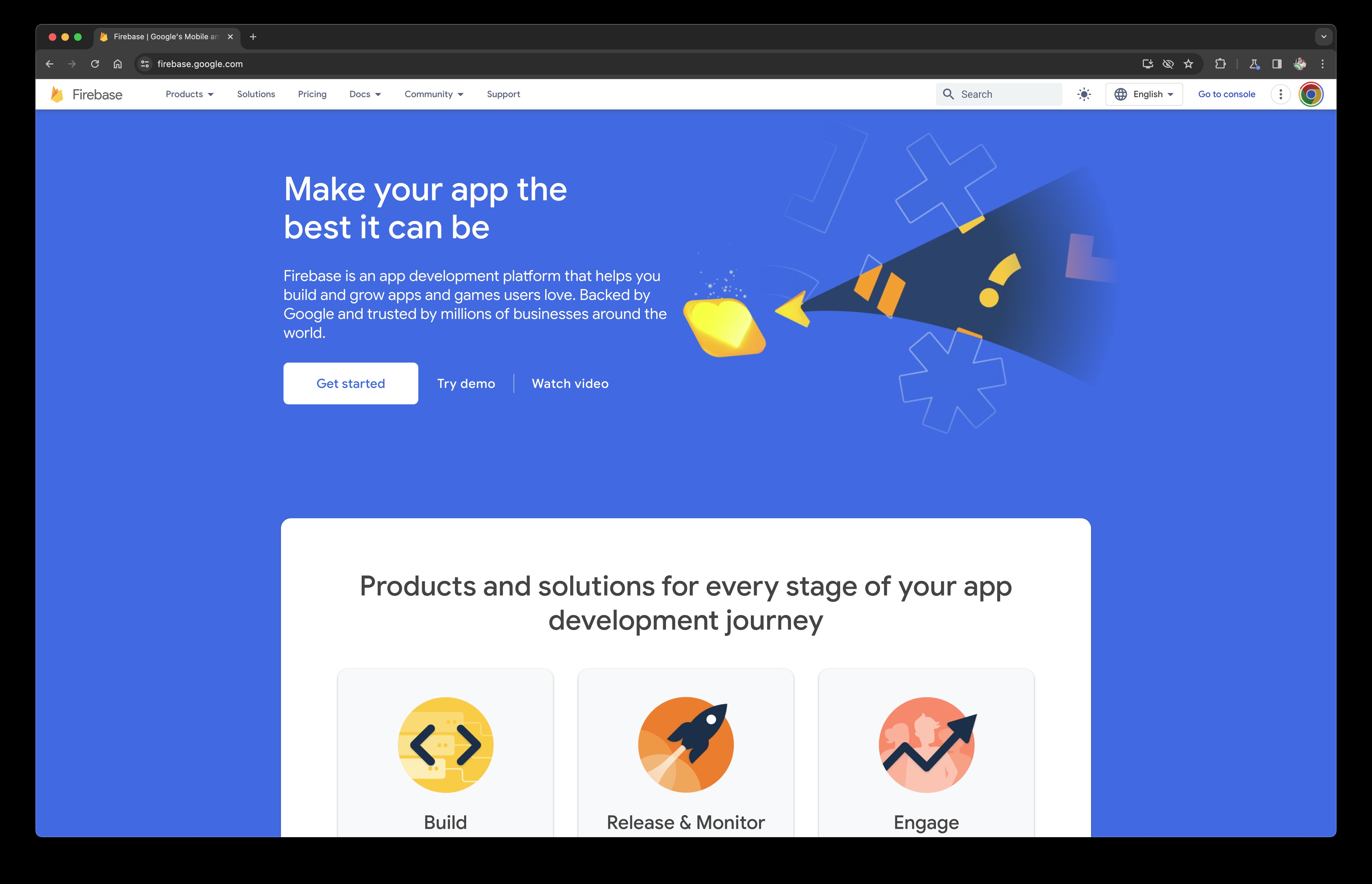The image size is (1372, 884).
Task: Toggle light/dark mode sun icon
Action: click(x=1083, y=94)
